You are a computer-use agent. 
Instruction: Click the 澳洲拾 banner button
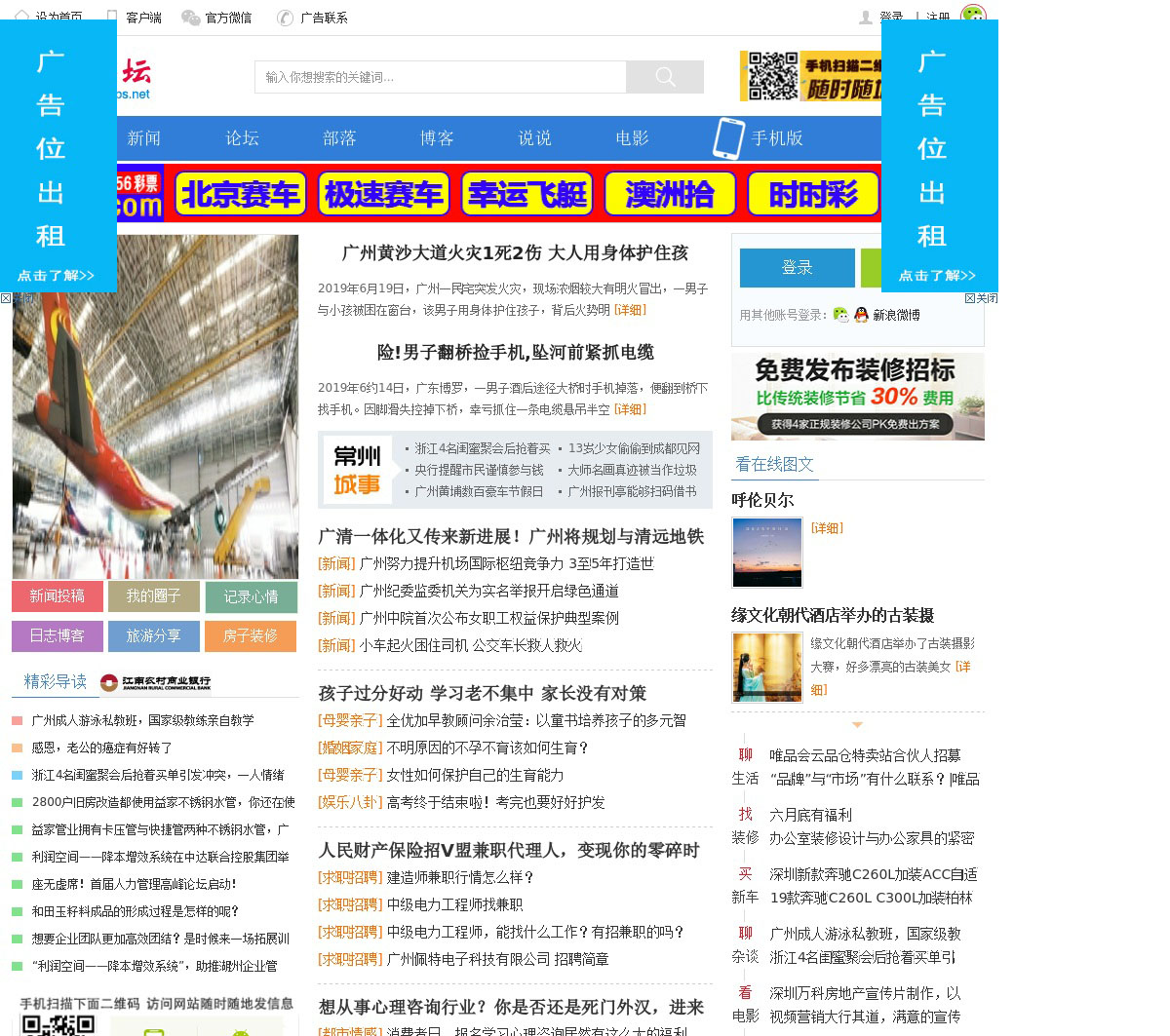[x=670, y=194]
